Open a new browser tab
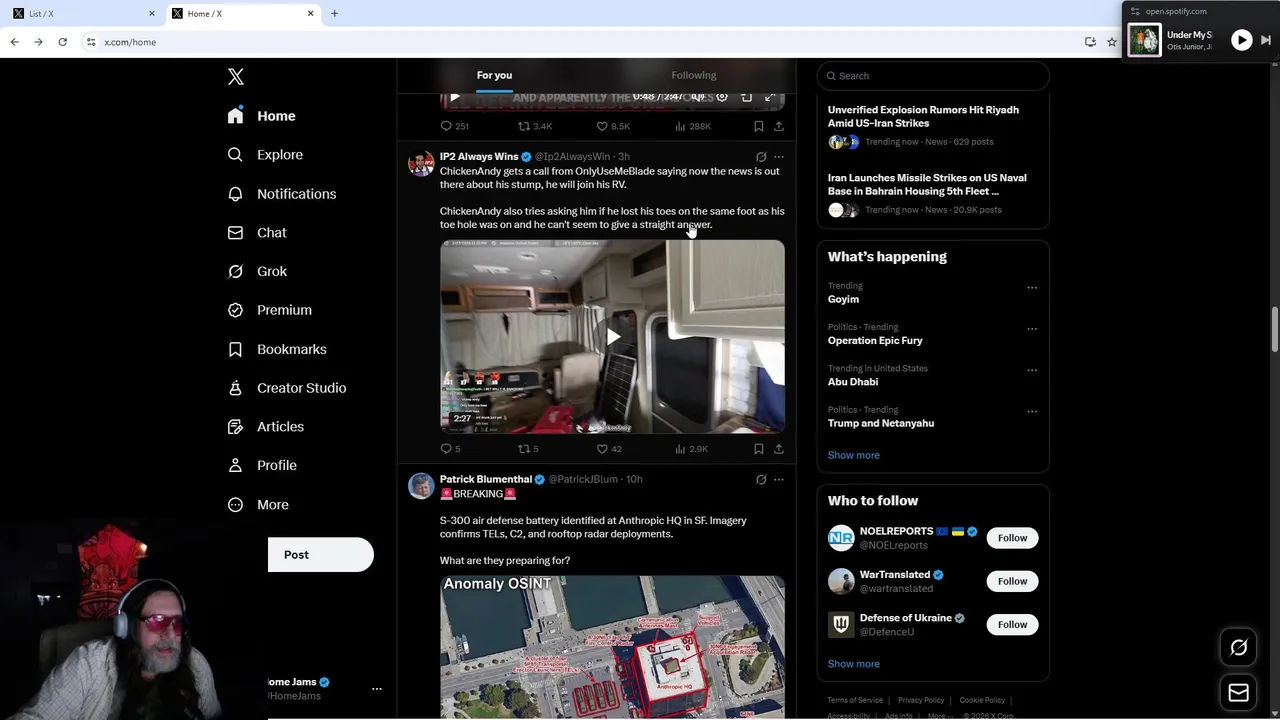 pyautogui.click(x=334, y=13)
